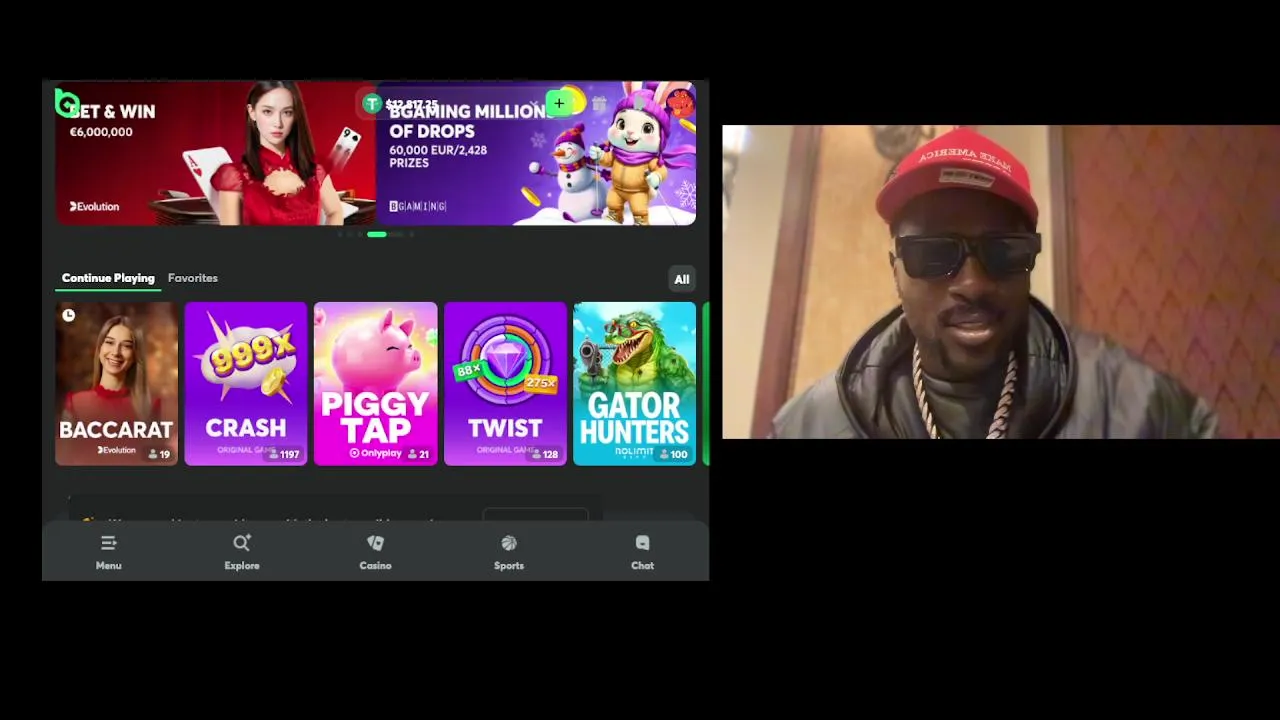The height and width of the screenshot is (720, 1280).
Task: Click the green BC logo in the header
Action: click(67, 103)
